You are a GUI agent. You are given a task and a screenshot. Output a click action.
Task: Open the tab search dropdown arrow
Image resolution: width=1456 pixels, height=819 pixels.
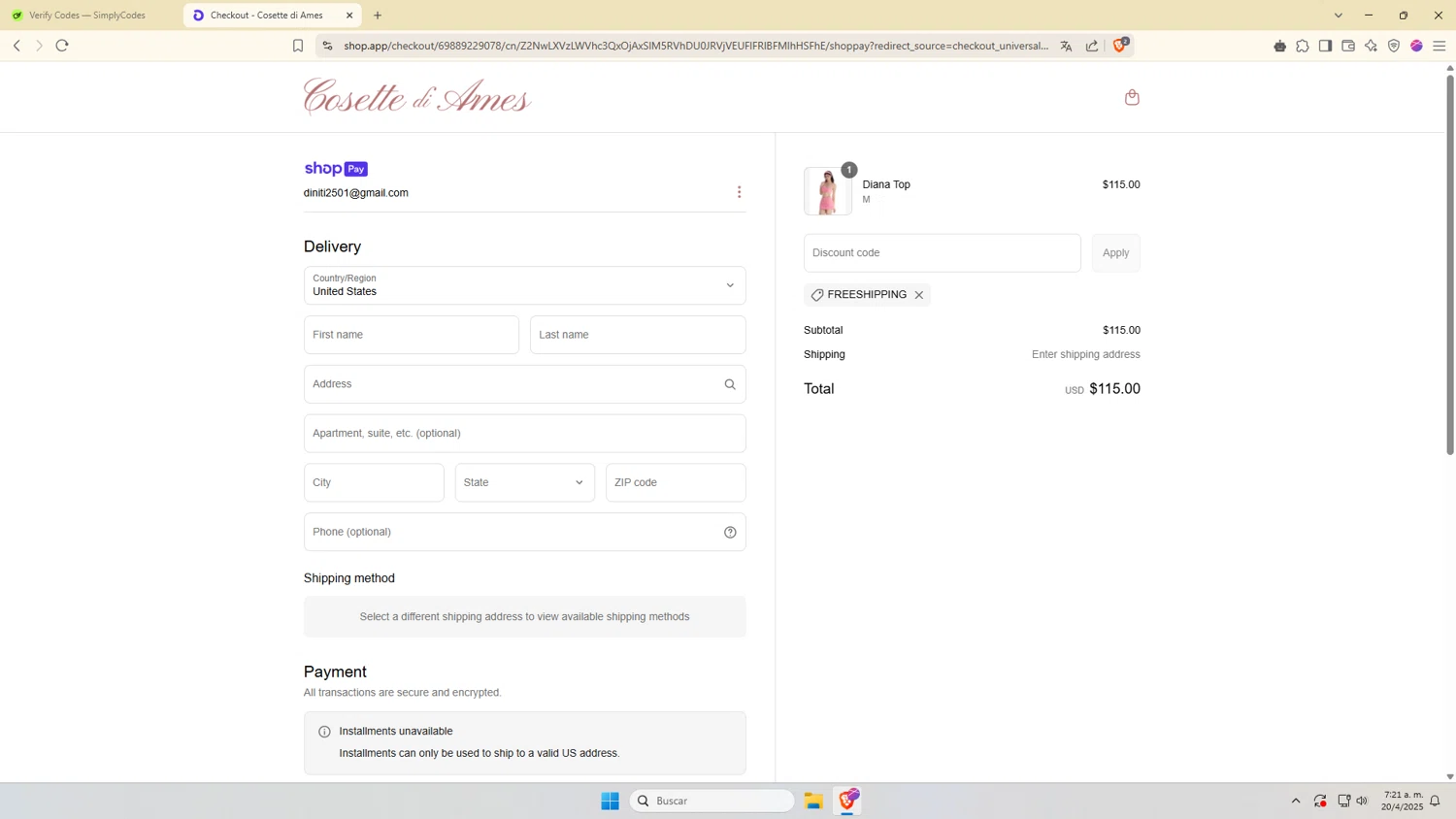[1338, 16]
